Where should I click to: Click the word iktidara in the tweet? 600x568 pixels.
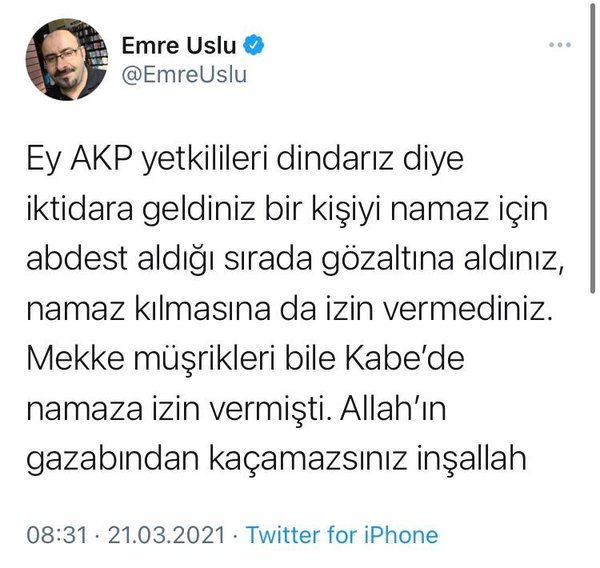coord(80,209)
